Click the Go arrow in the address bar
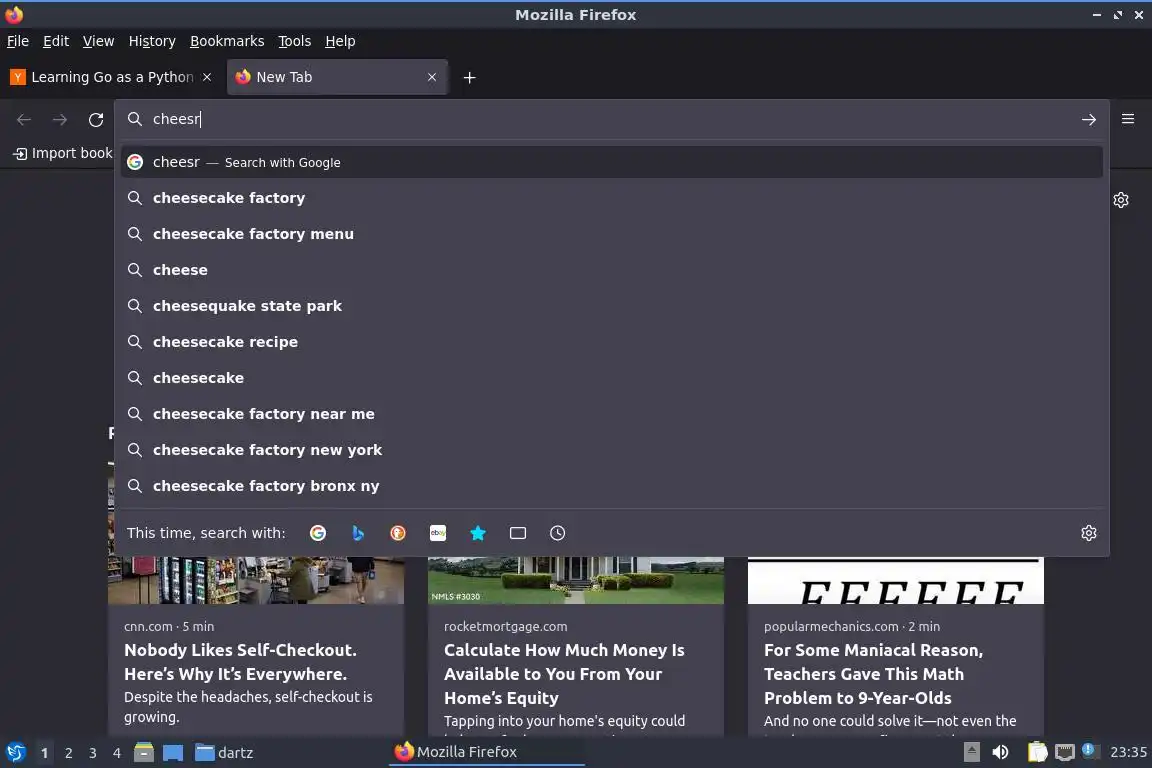Viewport: 1152px width, 768px height. [x=1089, y=119]
